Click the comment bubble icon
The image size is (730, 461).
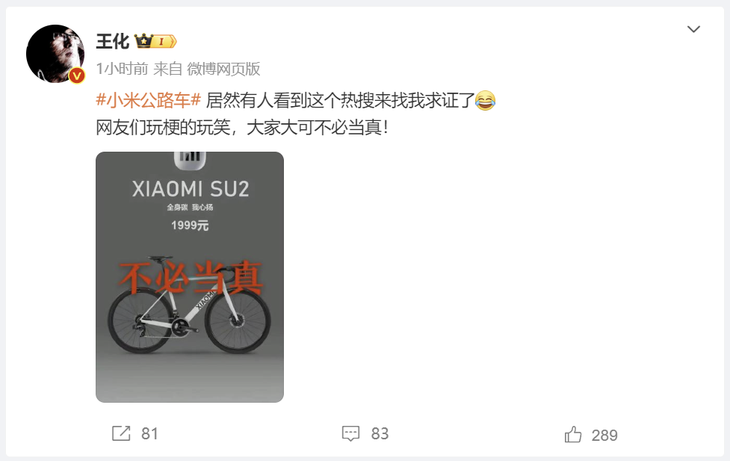coord(351,434)
